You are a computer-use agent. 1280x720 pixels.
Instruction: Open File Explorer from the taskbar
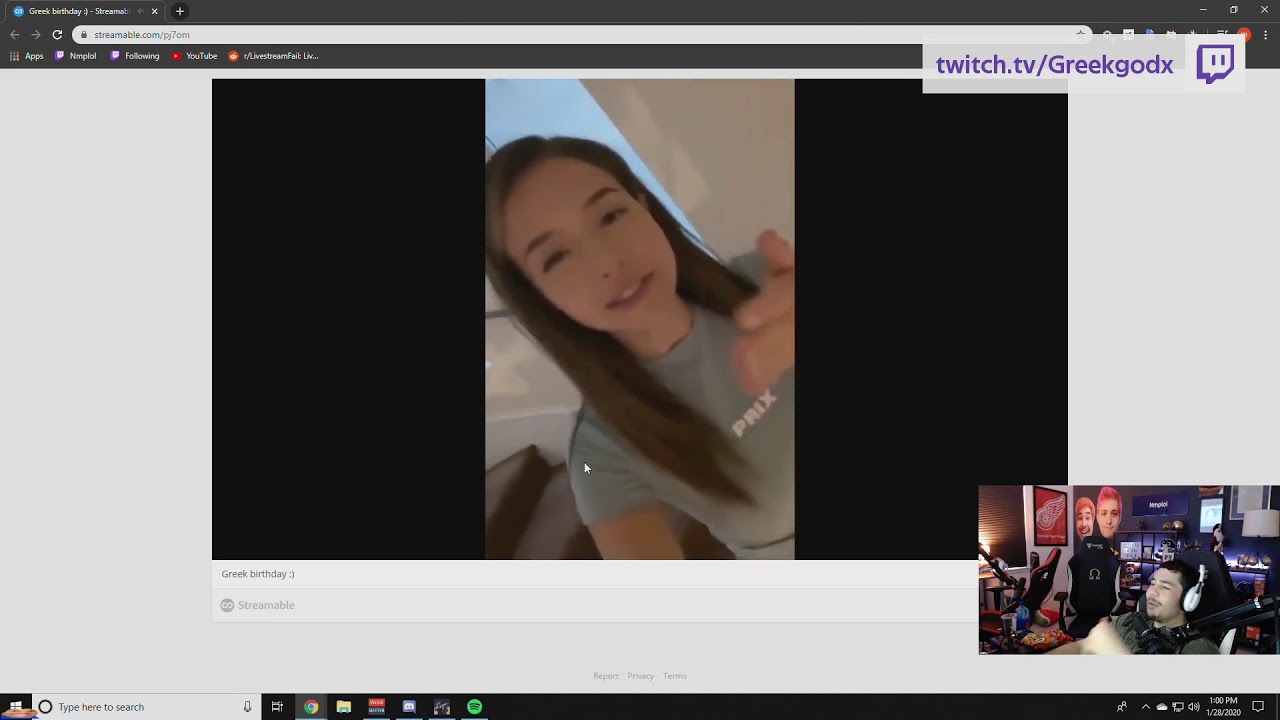click(344, 707)
